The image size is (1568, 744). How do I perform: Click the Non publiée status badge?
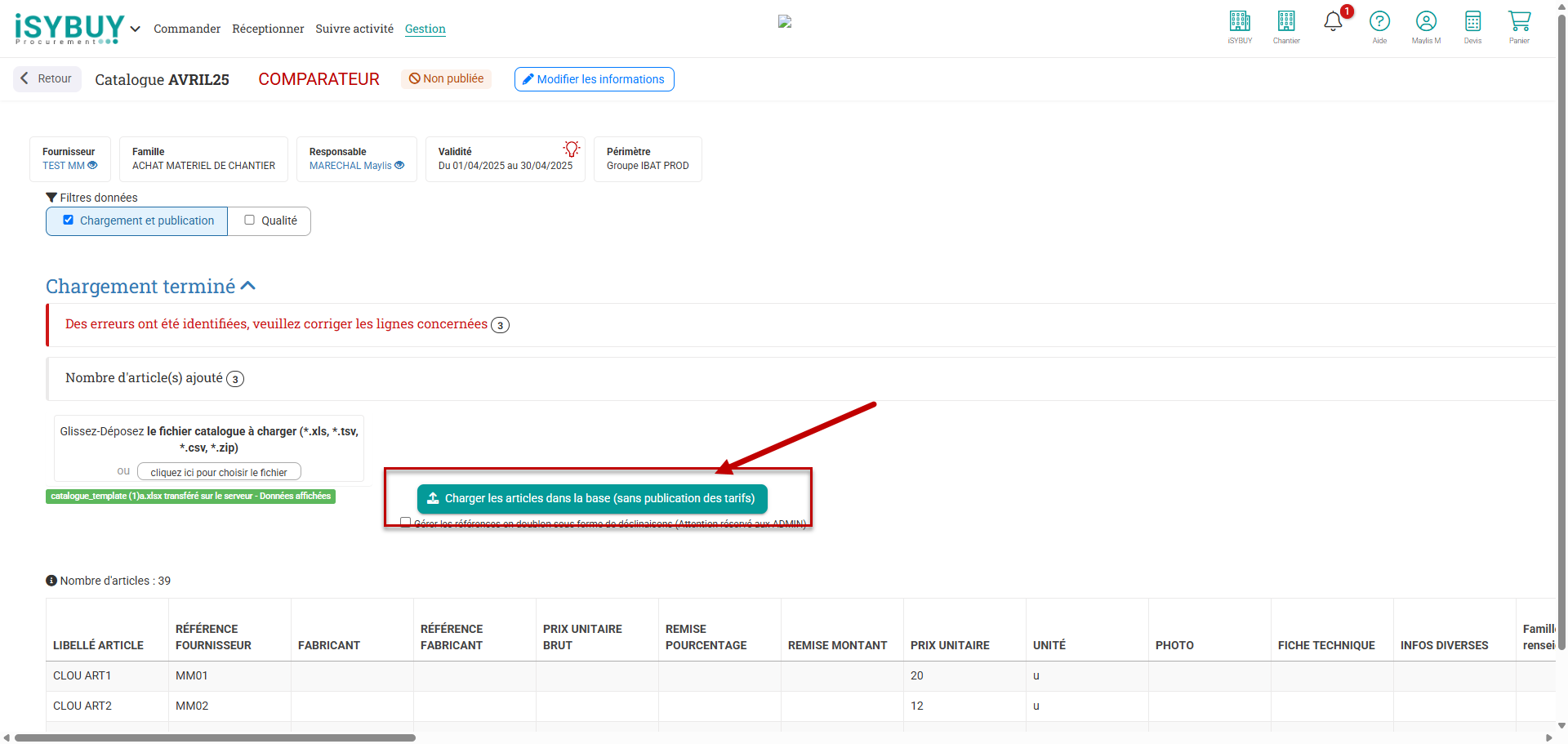click(446, 78)
